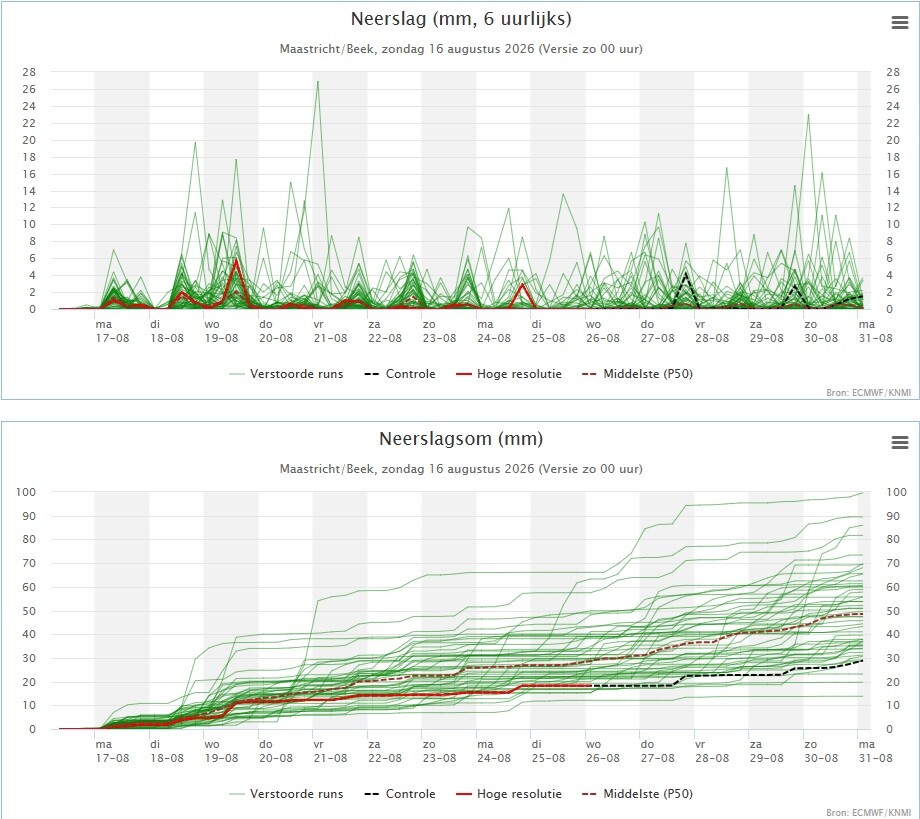Click the dashed Controle line end near 30 mm in Neerslagsom
Viewport: 920px width, 819px height.
861,661
